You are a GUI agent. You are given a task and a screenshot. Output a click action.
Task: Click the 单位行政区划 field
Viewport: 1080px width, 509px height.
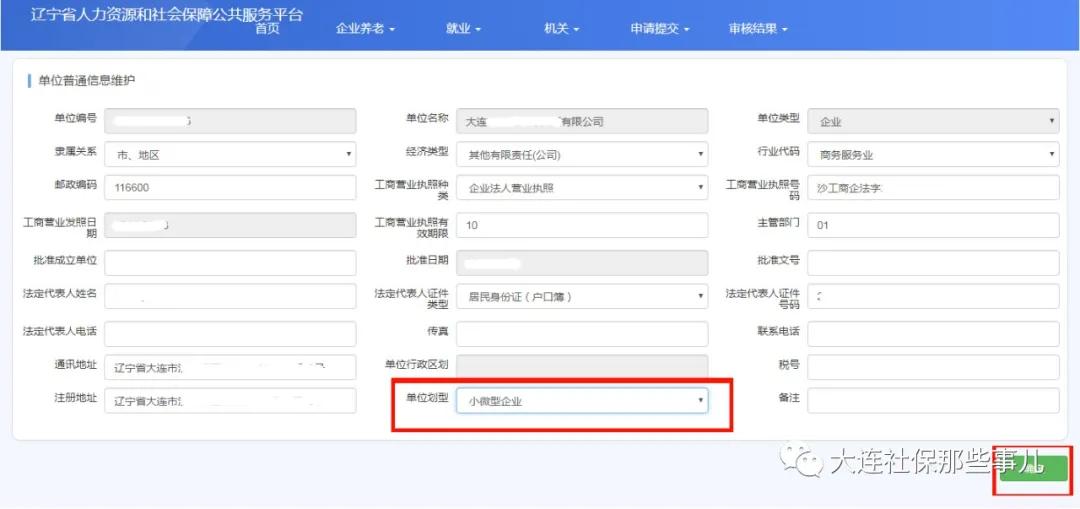(x=582, y=367)
